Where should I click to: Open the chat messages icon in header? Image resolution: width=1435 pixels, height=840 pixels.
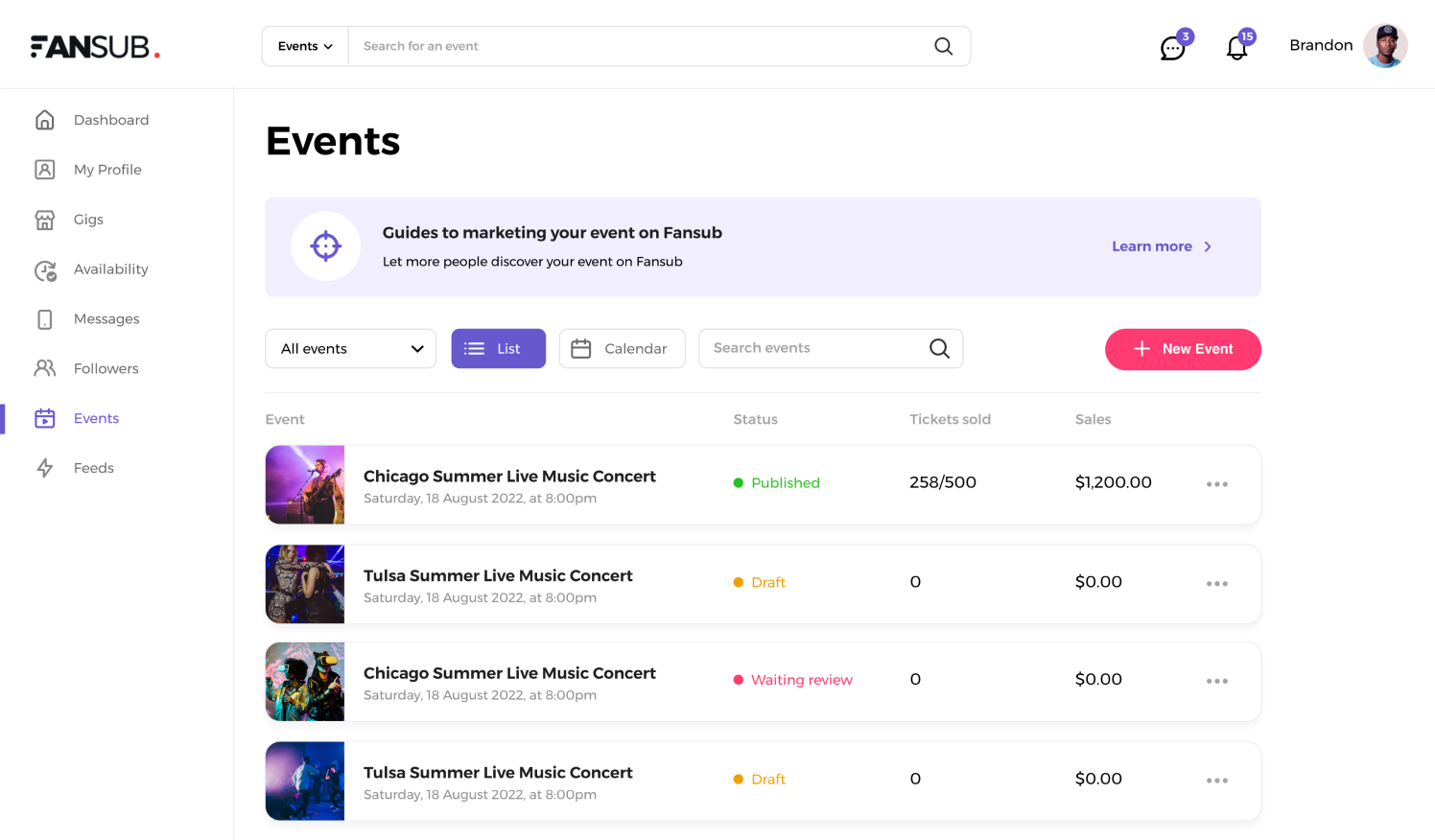[1173, 48]
